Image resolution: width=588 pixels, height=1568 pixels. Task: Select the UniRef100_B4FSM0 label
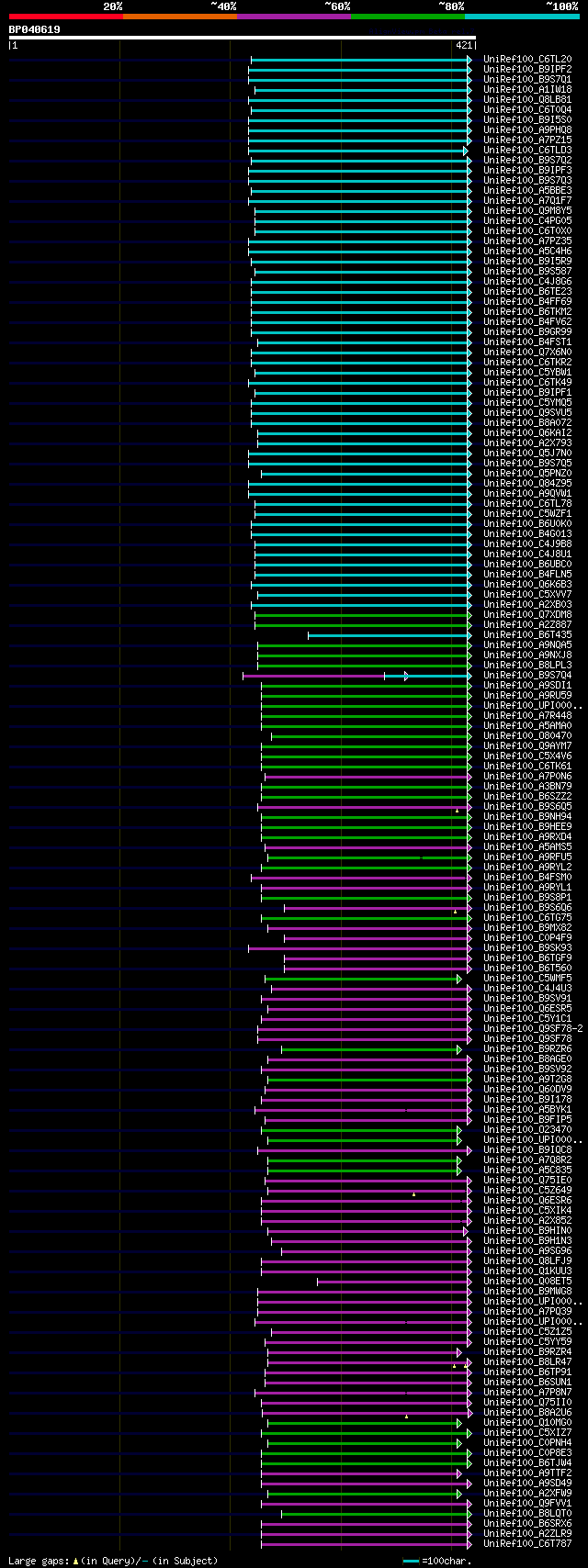point(527,878)
